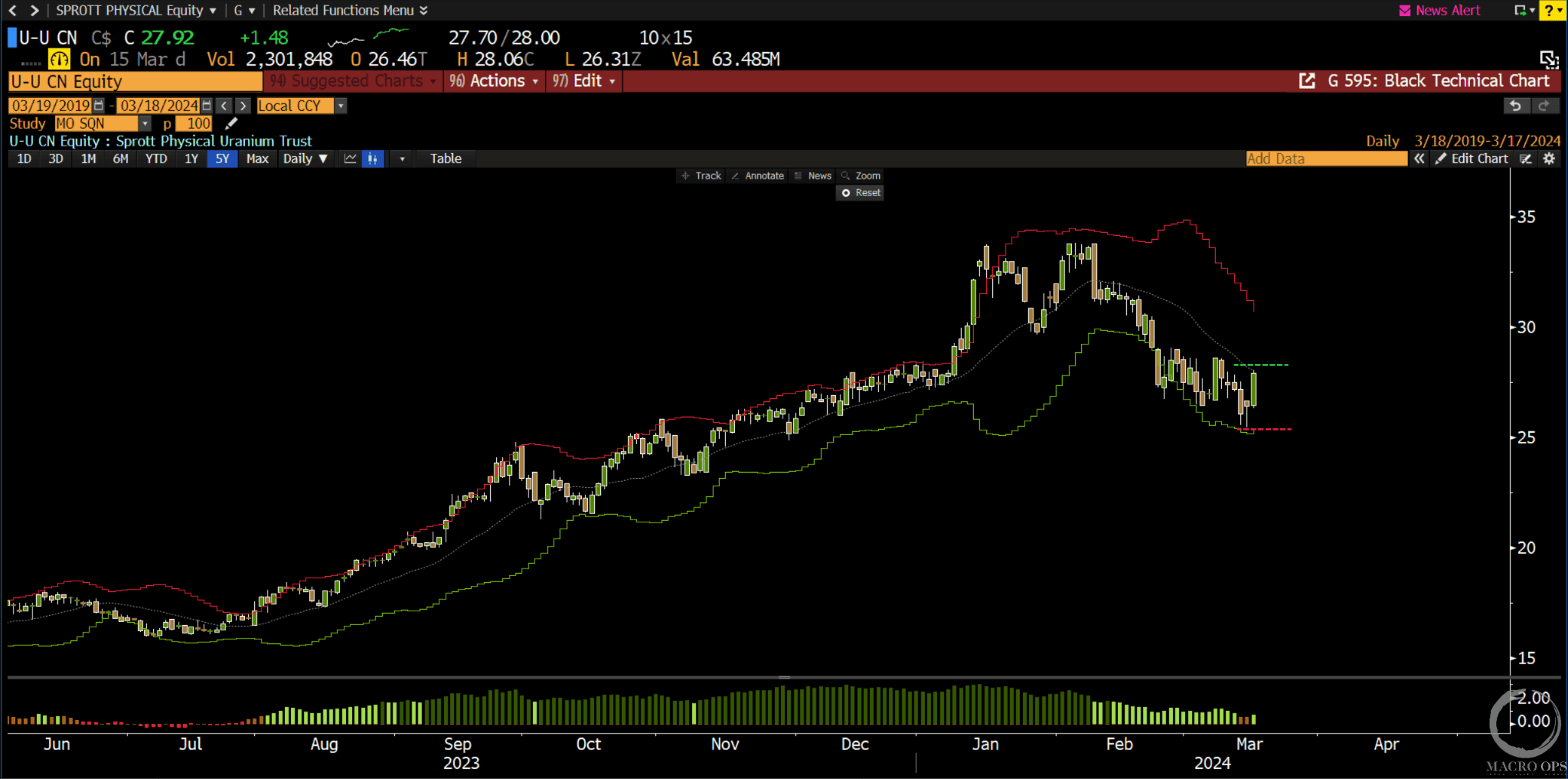
Task: Redo the chart change
Action: [x=1543, y=106]
